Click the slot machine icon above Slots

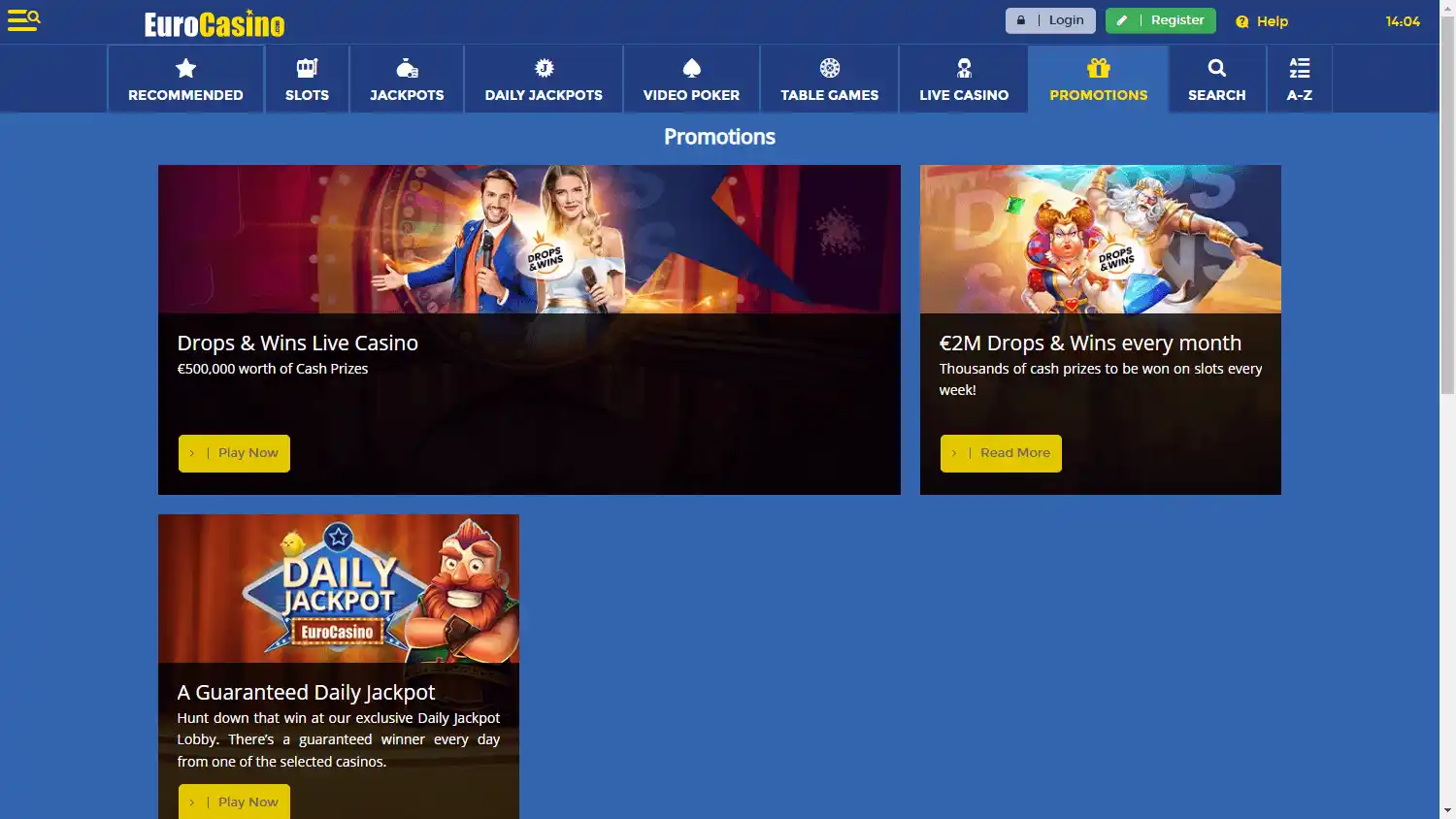(x=307, y=68)
